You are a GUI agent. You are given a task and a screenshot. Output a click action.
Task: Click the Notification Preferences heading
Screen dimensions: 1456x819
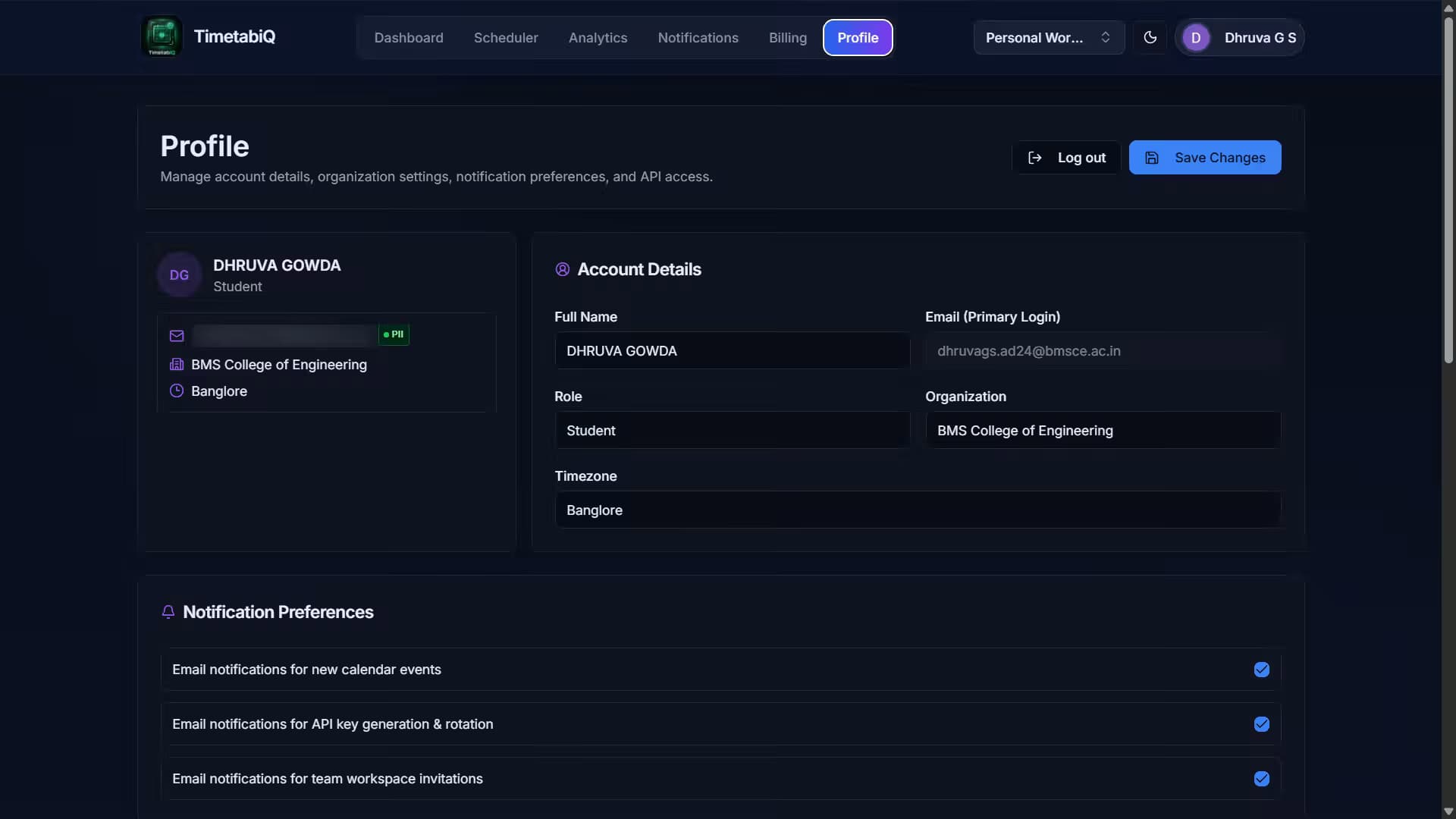[x=278, y=612]
